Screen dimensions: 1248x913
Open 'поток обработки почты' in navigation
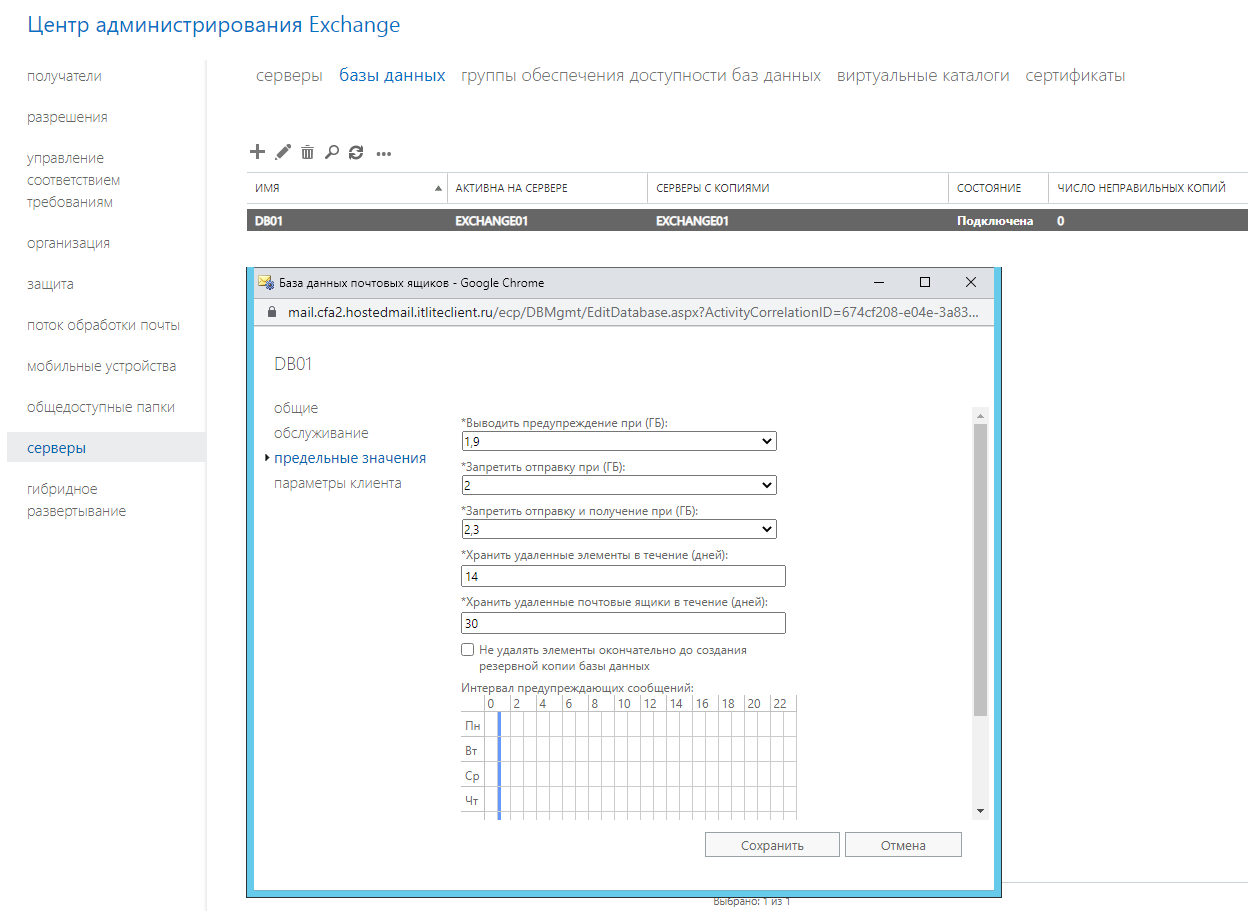tap(103, 325)
